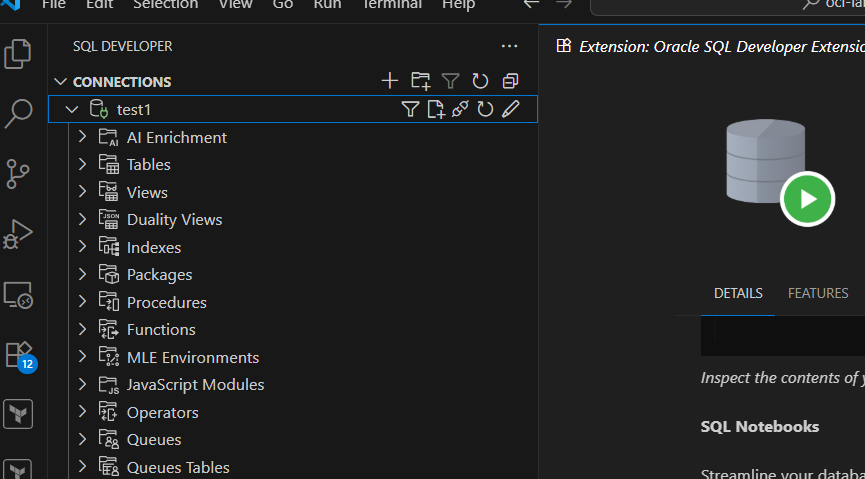Open SQL Developer panel more actions menu

509,46
